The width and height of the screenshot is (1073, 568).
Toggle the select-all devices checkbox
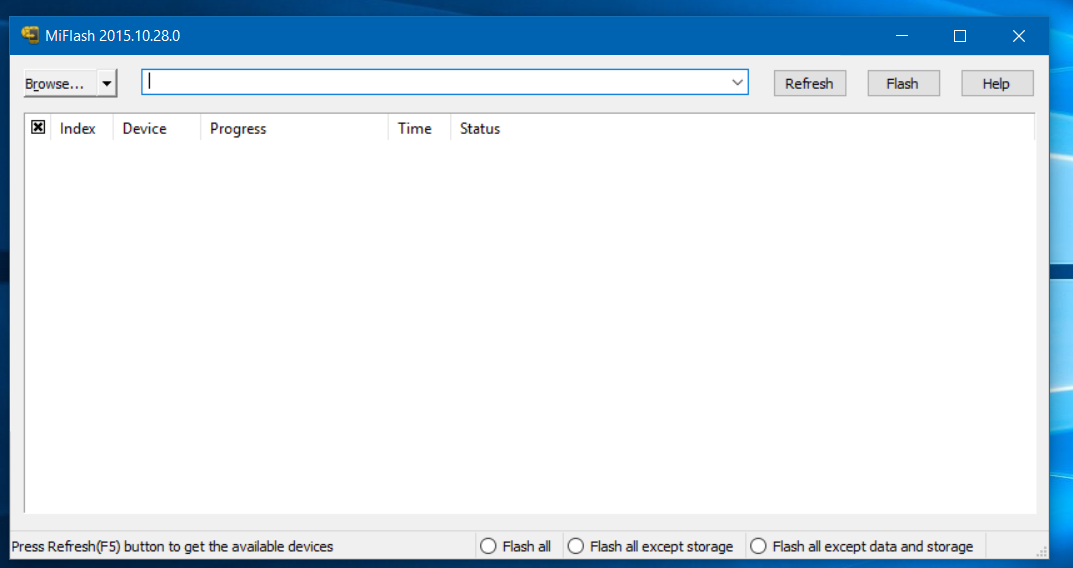[x=38, y=127]
